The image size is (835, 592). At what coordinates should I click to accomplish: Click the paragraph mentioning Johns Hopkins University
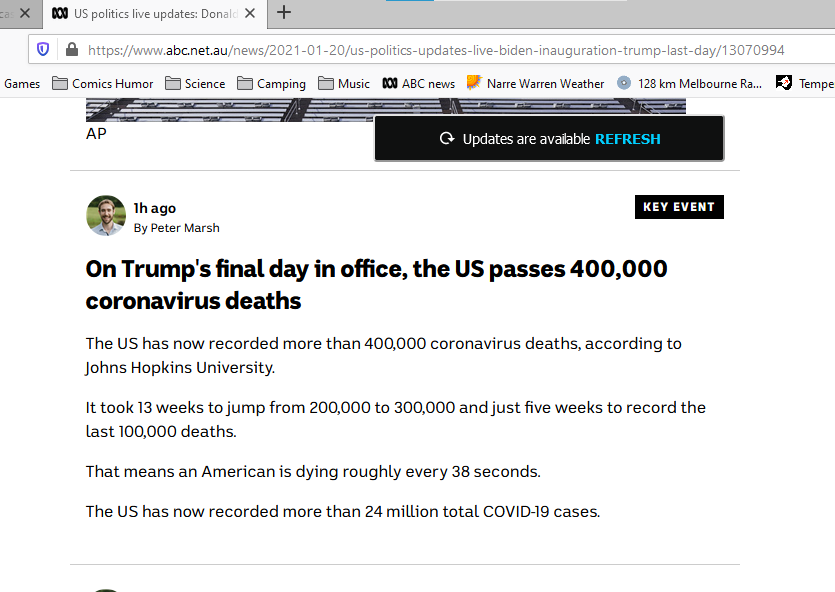tap(383, 356)
